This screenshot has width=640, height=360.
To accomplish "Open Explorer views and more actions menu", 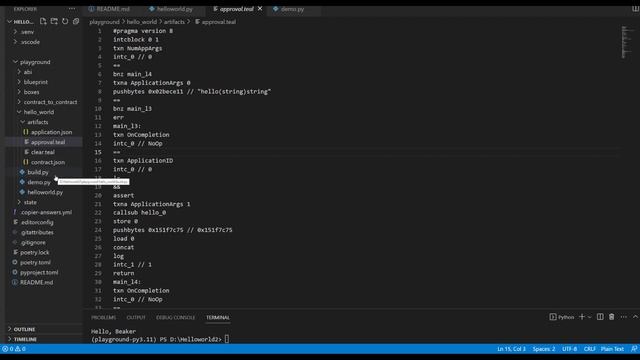I will 72,9.
